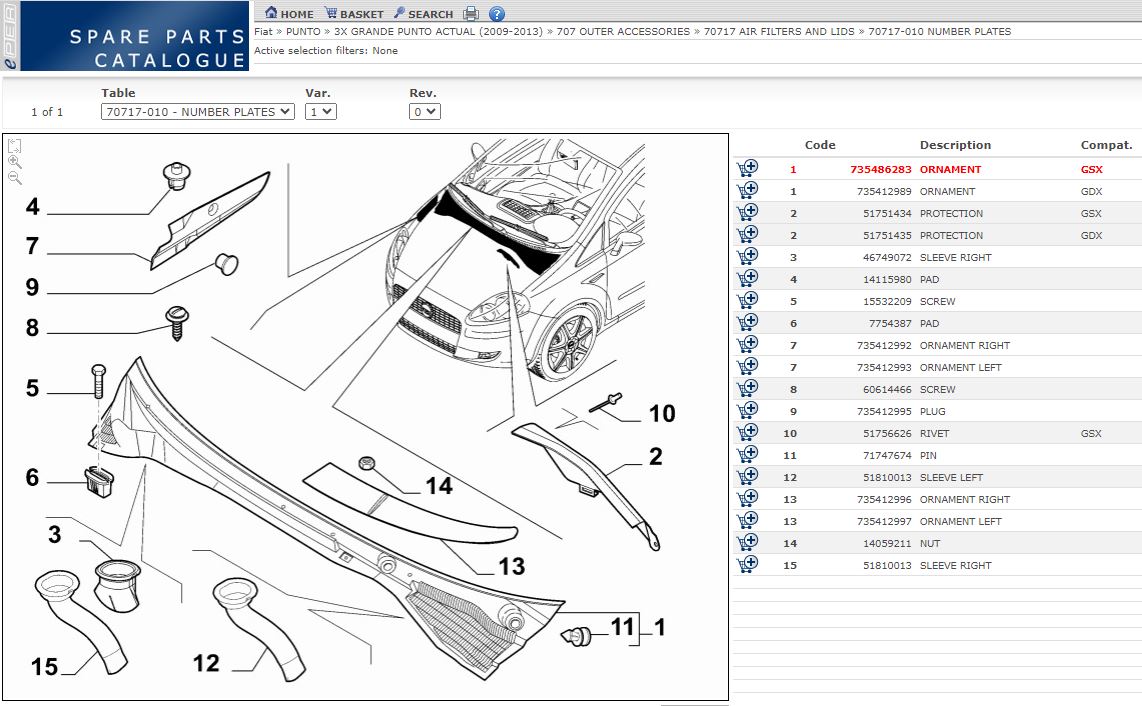
Task: Add SCREW 15532209 to basket
Action: [x=747, y=300]
